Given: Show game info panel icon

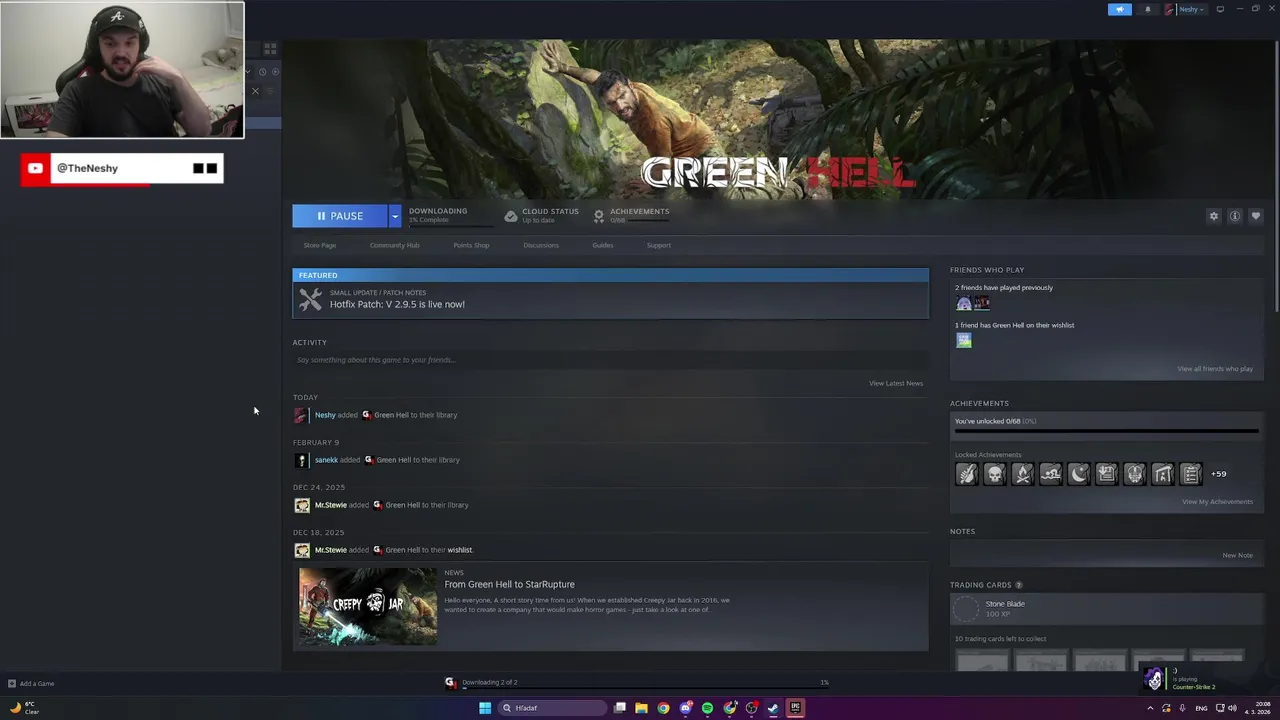Looking at the screenshot, I should click(x=1235, y=216).
